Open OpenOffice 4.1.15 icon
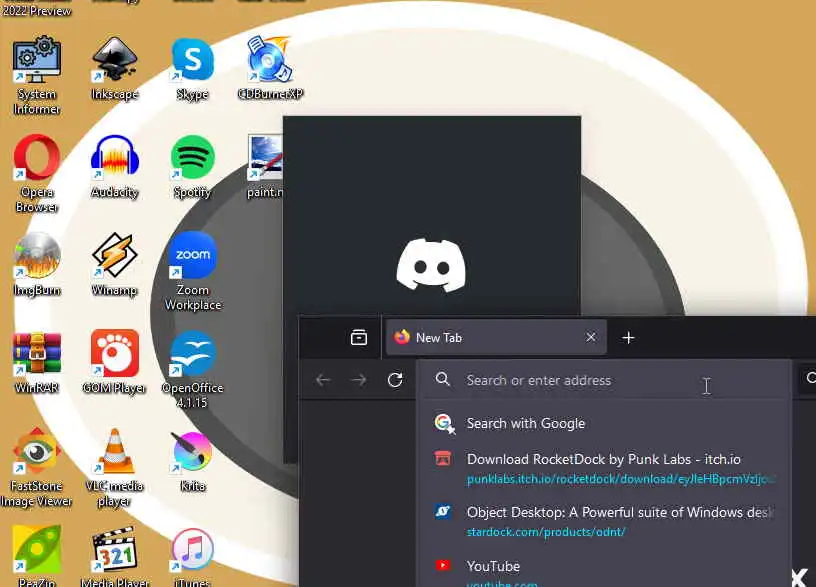The width and height of the screenshot is (816, 587). (193, 369)
